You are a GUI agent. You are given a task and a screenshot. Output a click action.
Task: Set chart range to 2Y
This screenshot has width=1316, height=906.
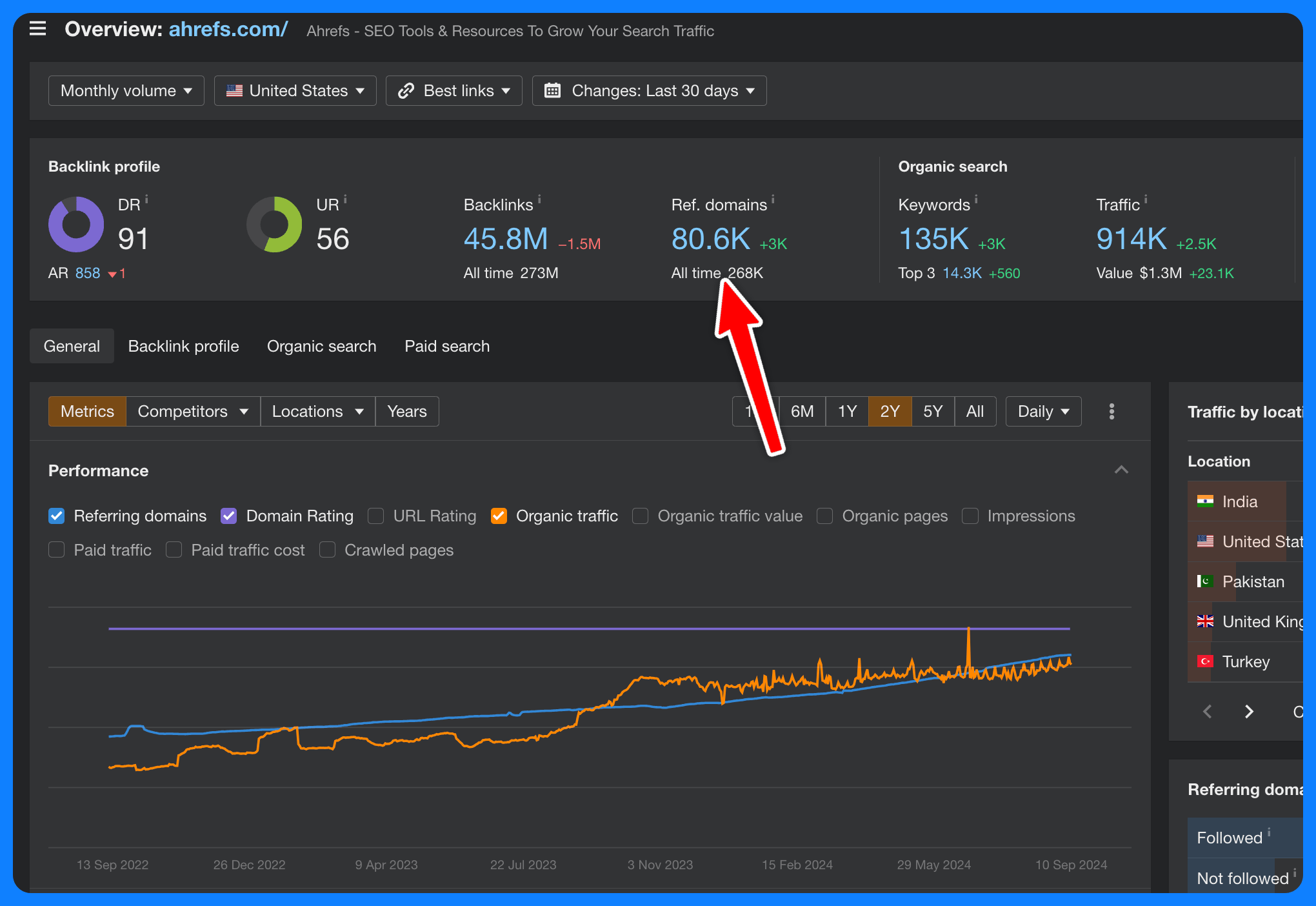pos(890,412)
